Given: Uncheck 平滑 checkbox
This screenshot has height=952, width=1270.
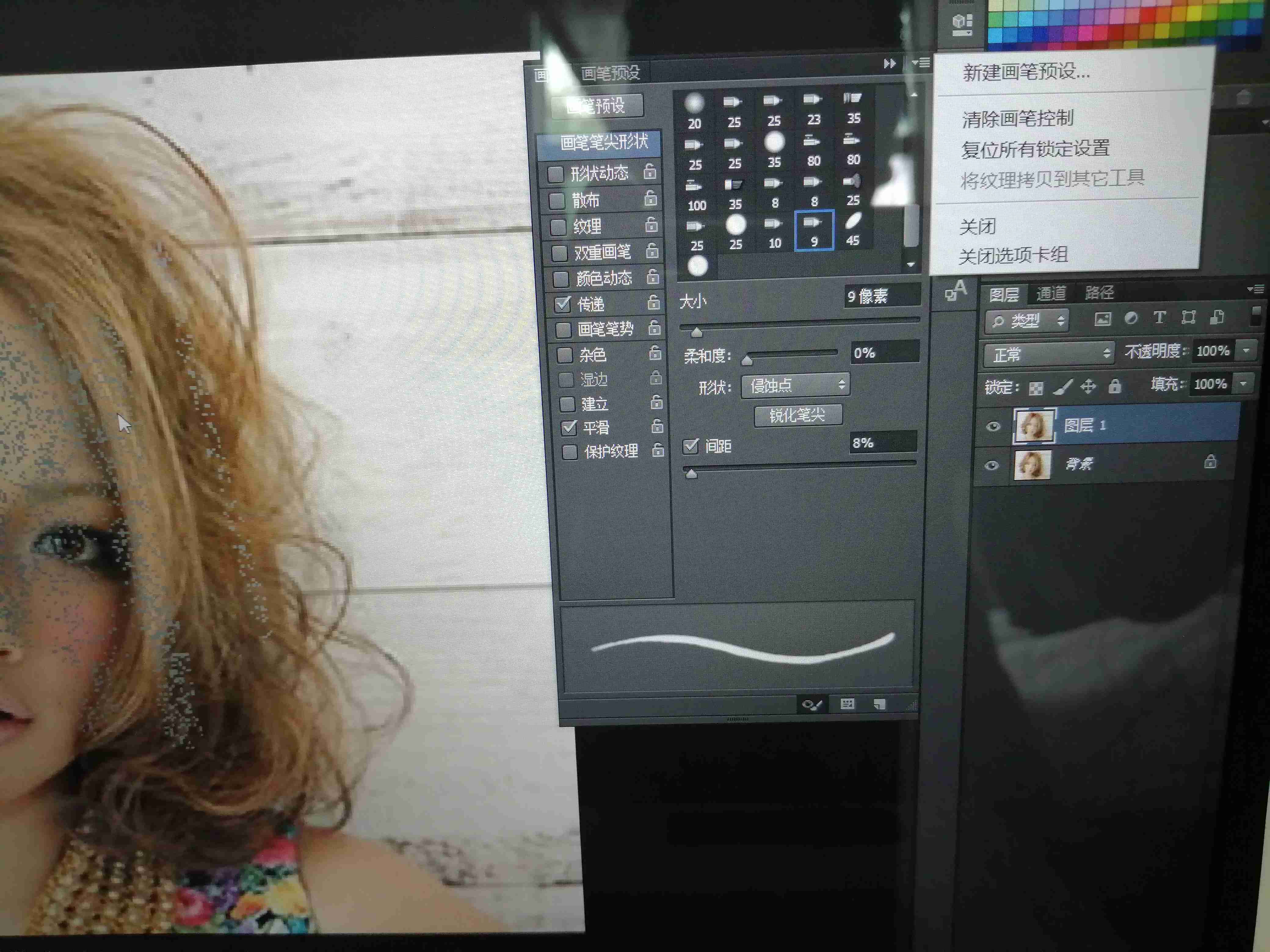Looking at the screenshot, I should pos(568,428).
